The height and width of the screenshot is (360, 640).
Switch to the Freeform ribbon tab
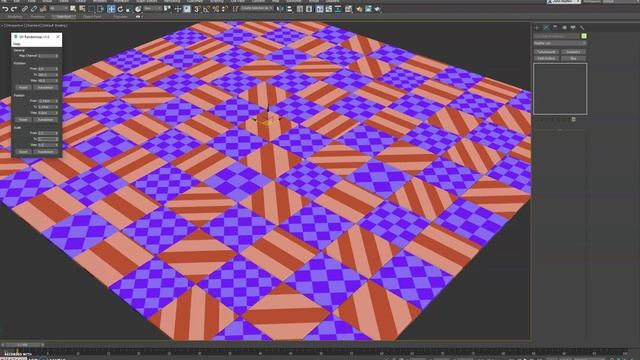38,17
